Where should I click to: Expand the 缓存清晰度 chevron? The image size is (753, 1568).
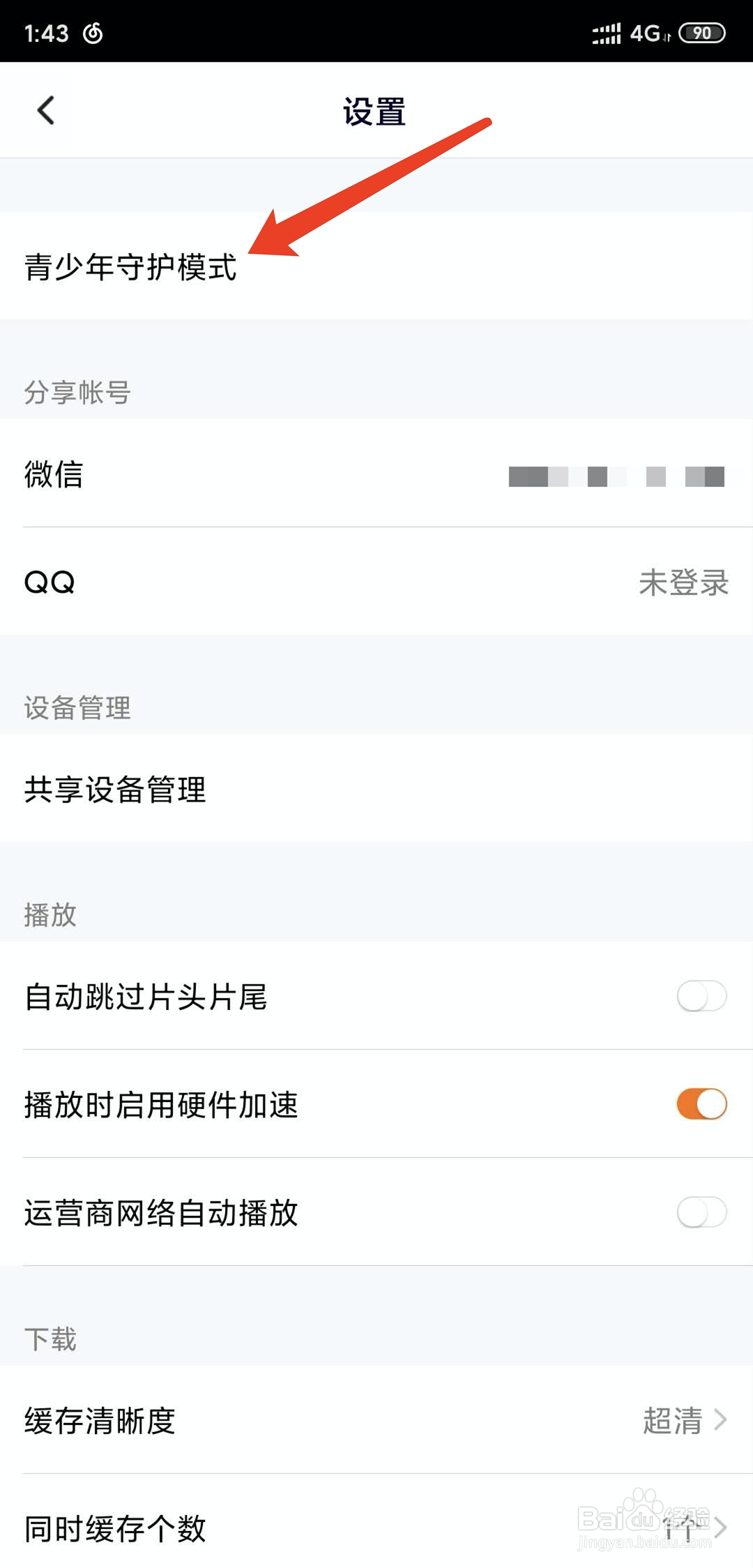(x=721, y=1420)
